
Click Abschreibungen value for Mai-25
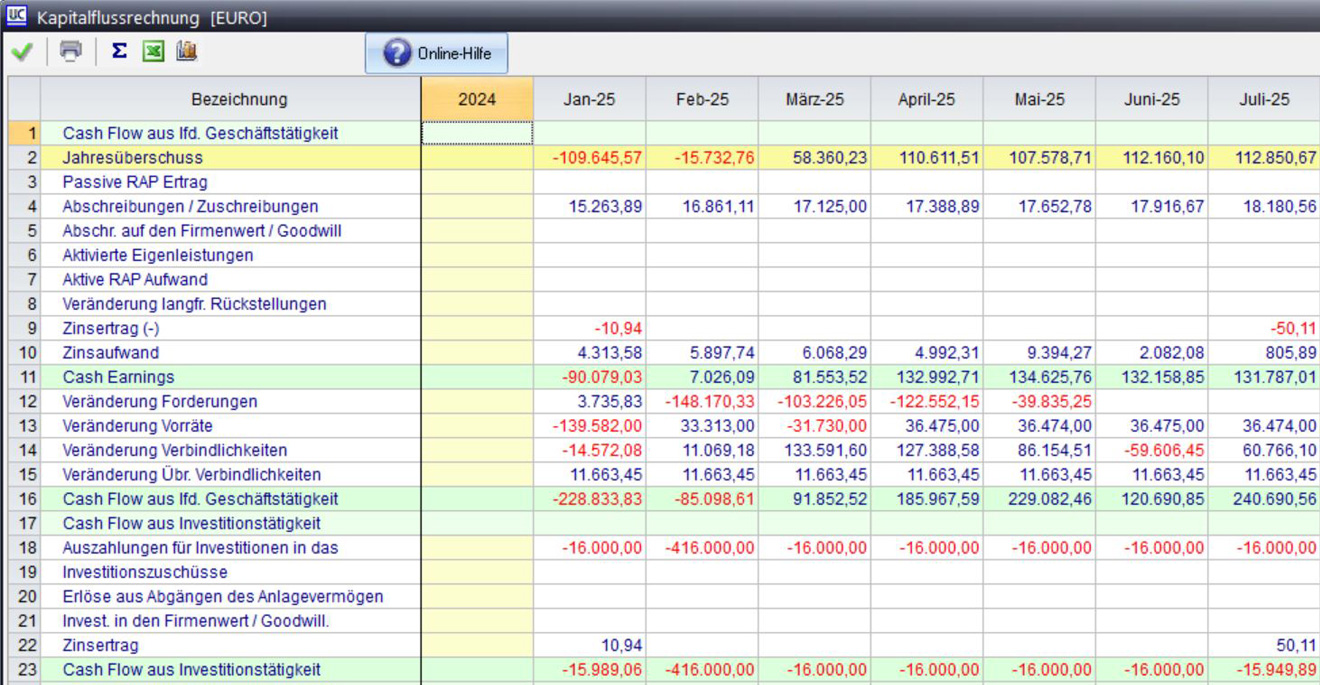tap(1039, 207)
